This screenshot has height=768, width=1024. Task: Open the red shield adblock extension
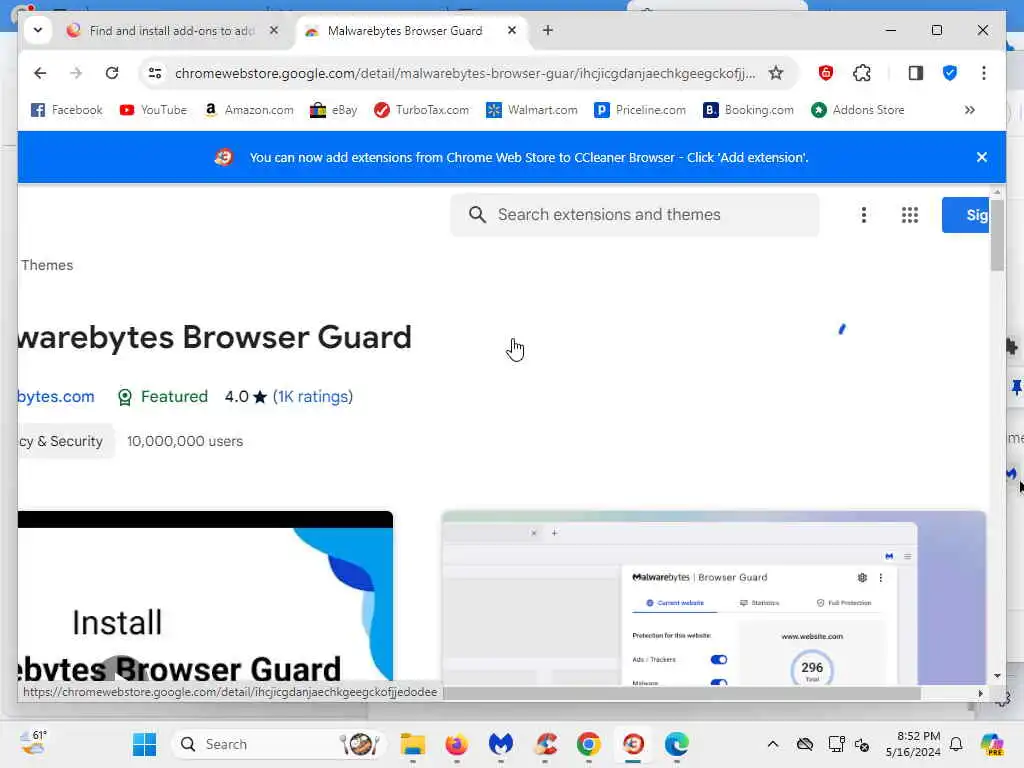825,73
